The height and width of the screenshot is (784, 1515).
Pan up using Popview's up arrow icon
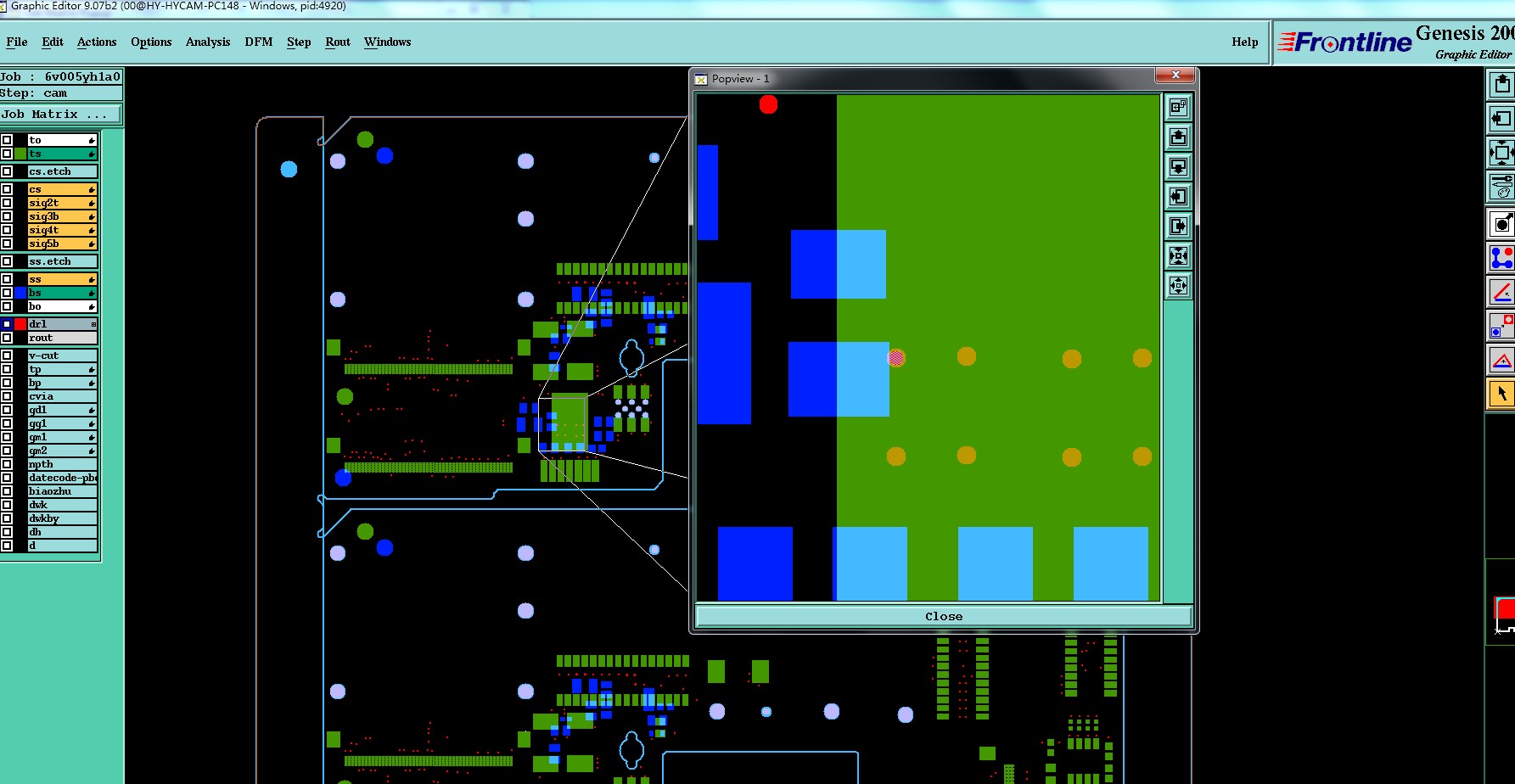point(1178,137)
